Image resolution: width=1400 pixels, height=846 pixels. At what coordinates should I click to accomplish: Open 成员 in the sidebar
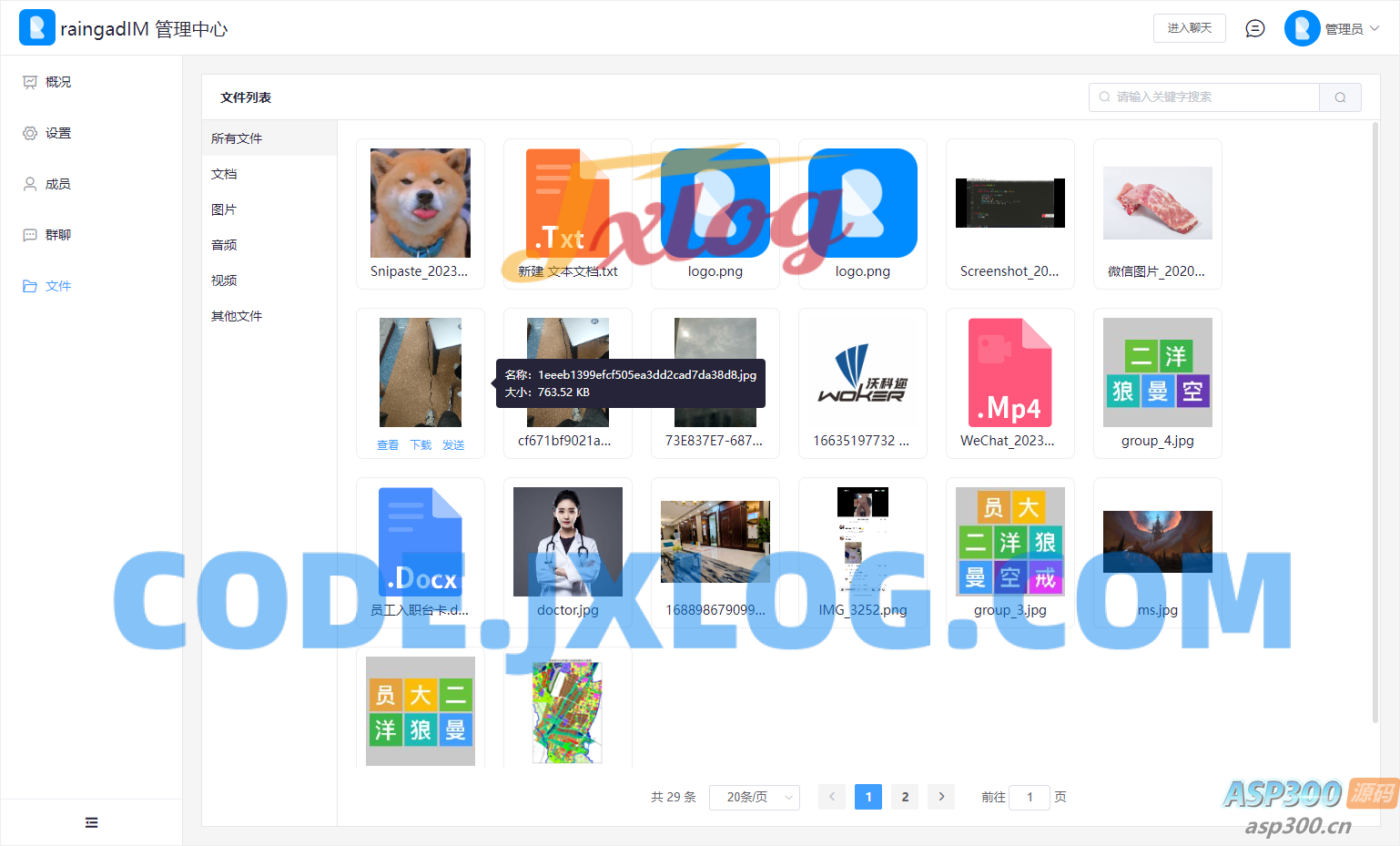pyautogui.click(x=57, y=184)
